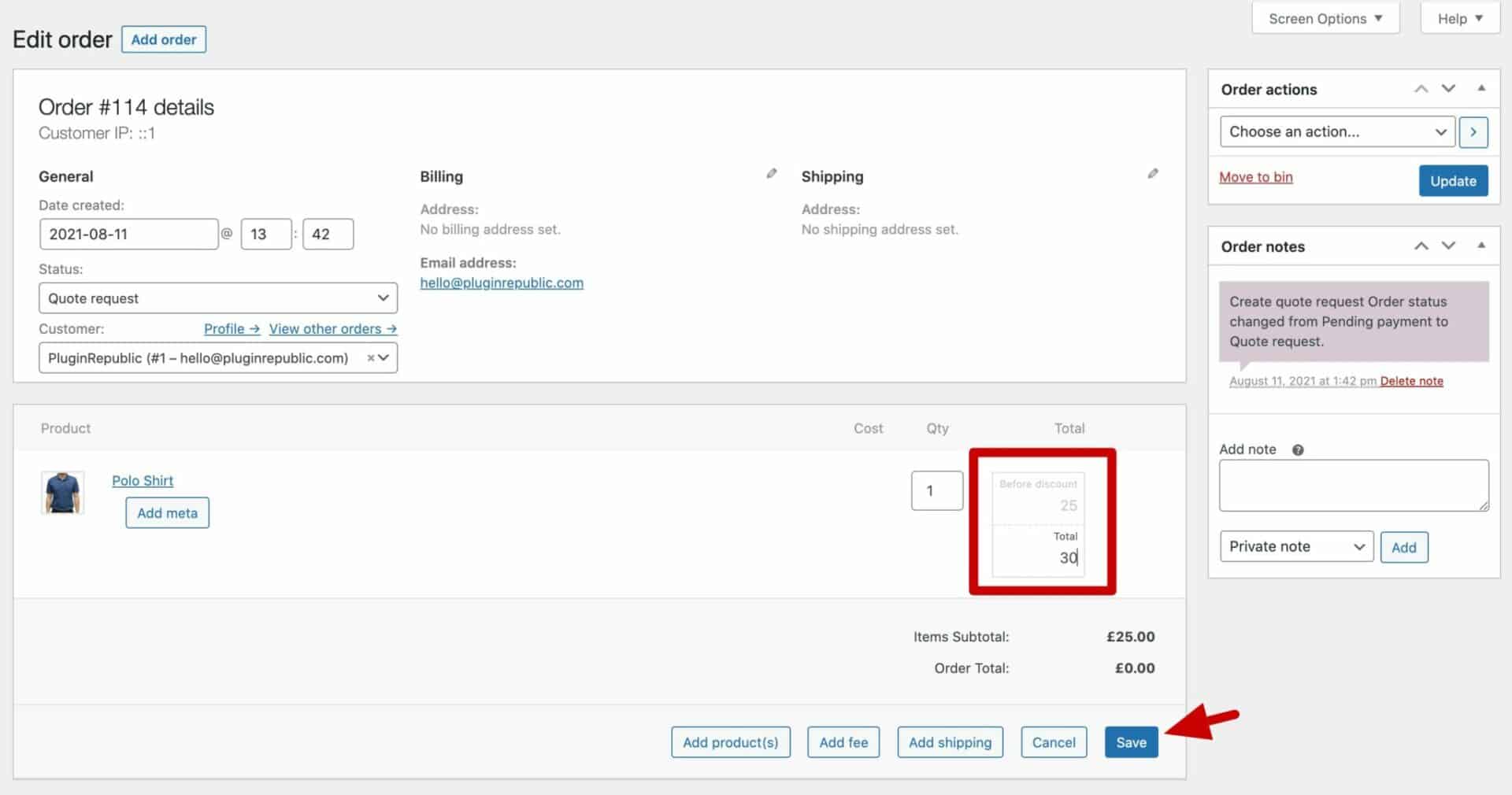Edit the billing address using the pencil icon

(772, 173)
